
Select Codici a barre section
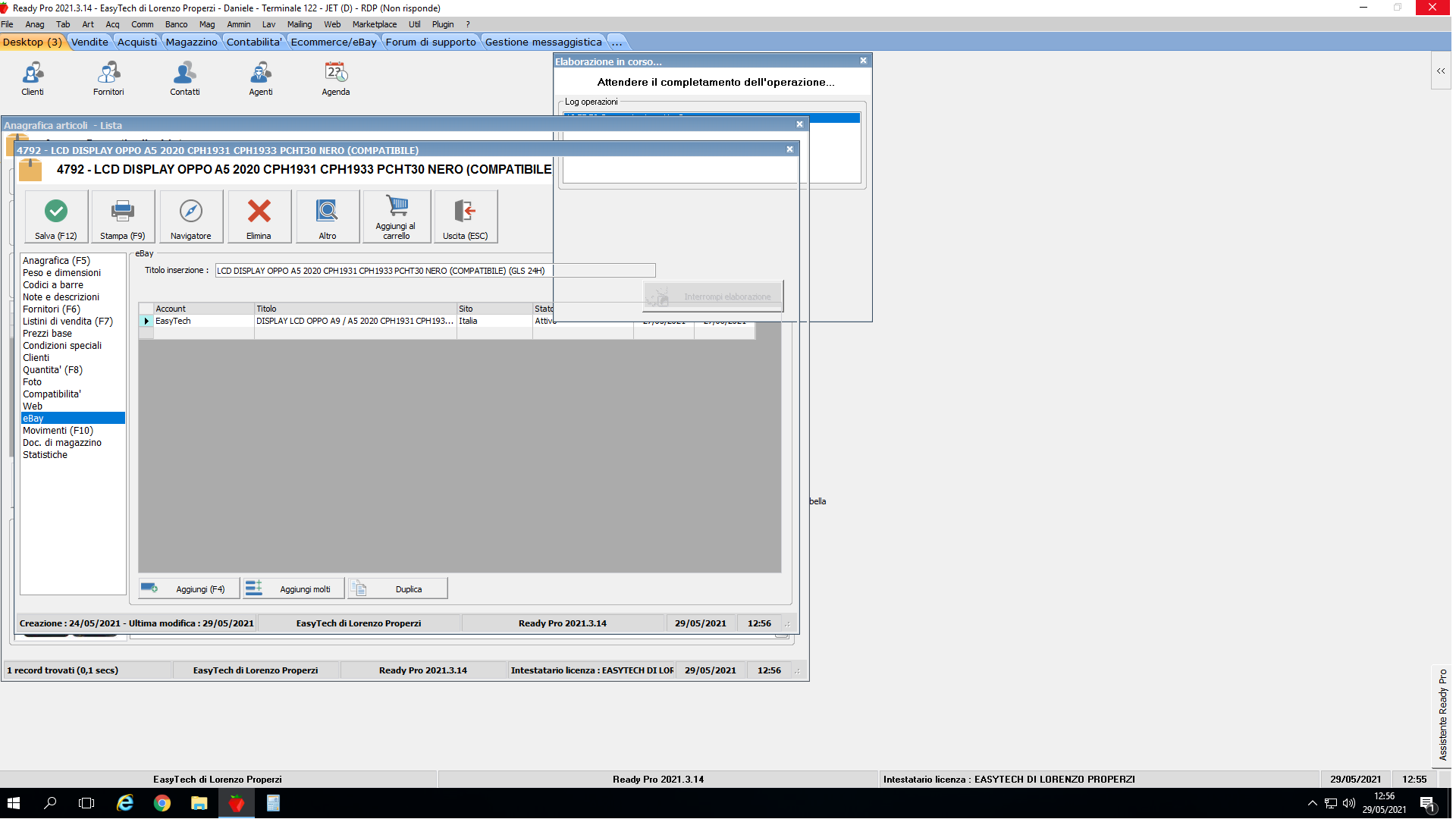coord(73,285)
